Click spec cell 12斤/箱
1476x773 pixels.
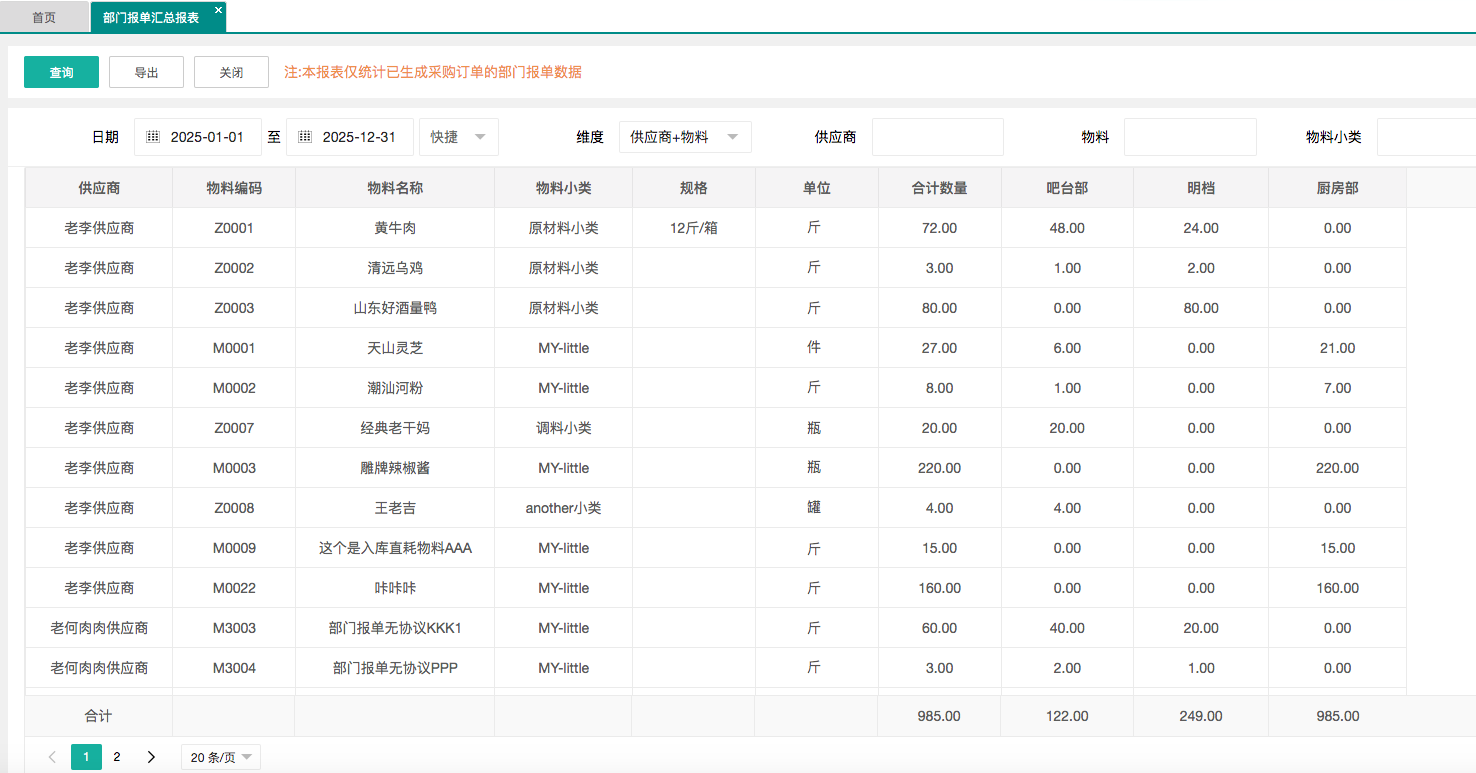(x=694, y=228)
